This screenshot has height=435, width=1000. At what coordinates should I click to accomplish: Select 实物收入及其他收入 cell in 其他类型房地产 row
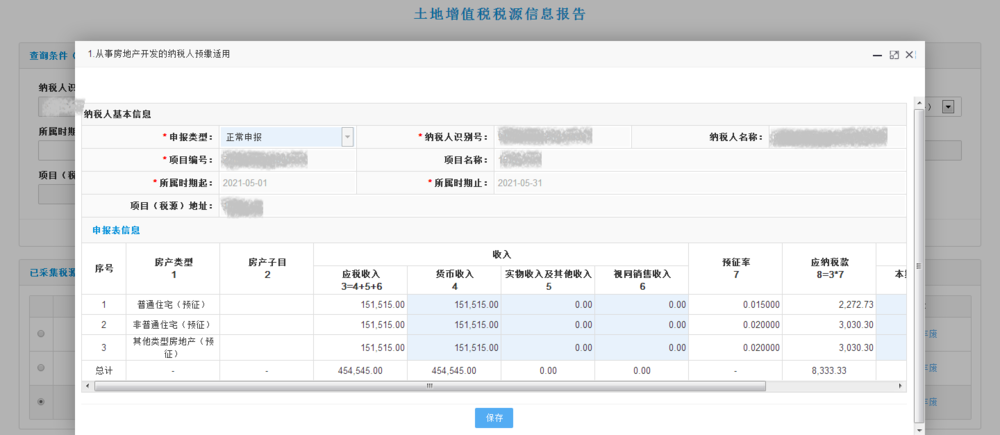548,348
